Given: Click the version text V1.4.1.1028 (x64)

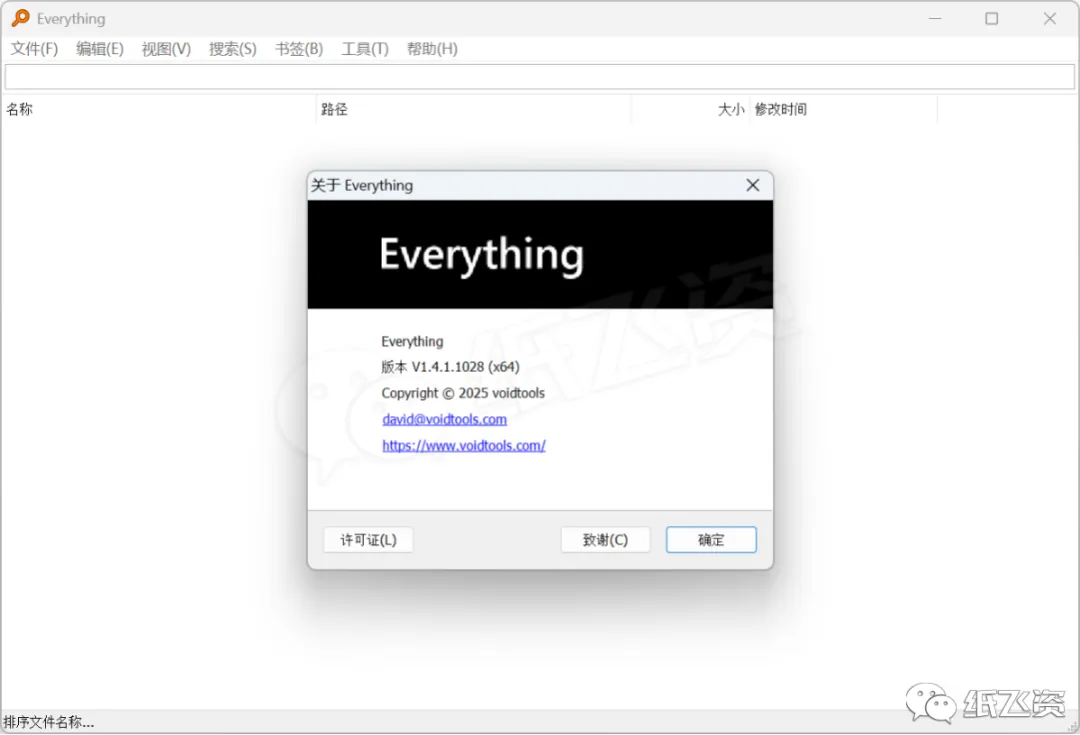Looking at the screenshot, I should pos(466,367).
